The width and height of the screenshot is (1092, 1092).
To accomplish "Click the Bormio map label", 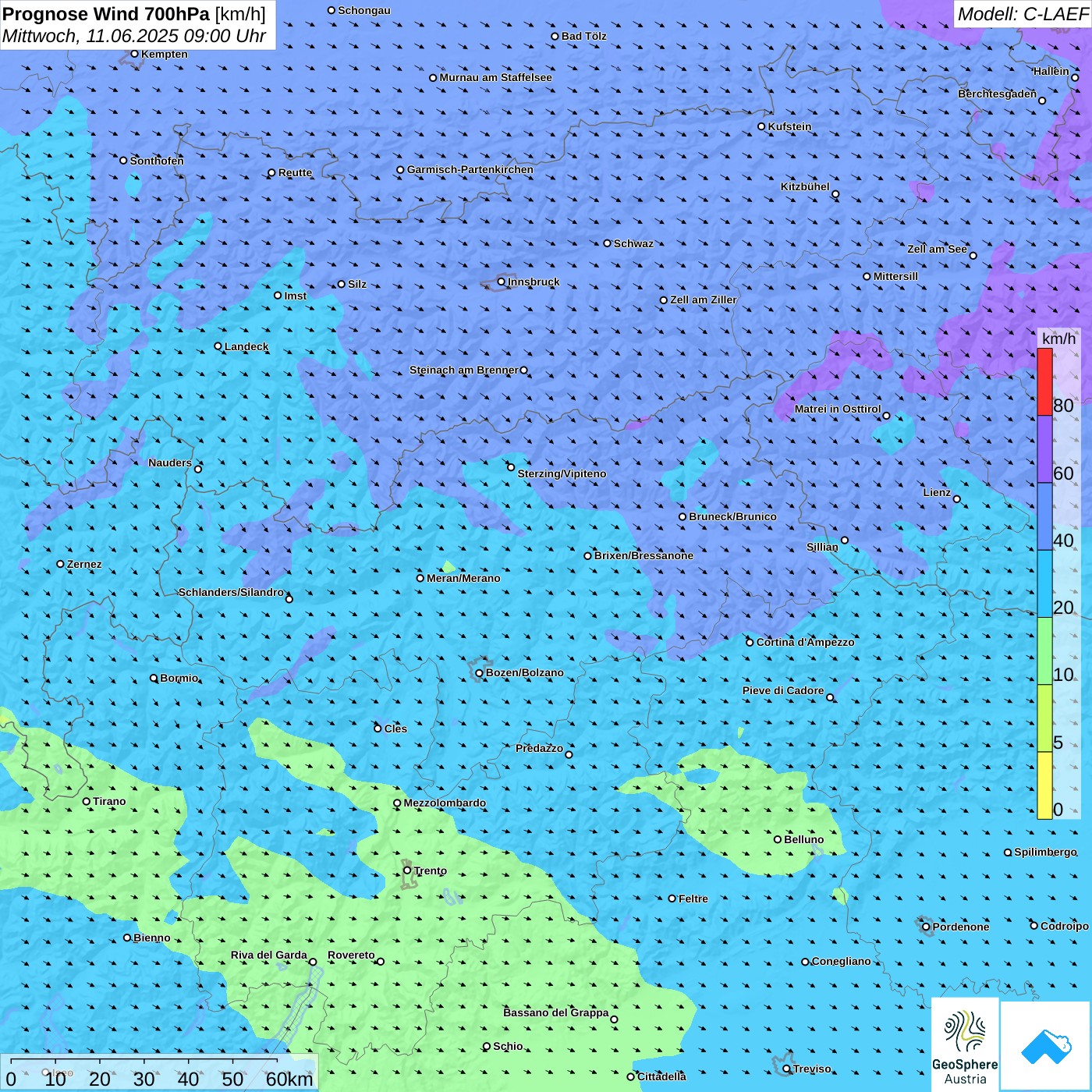I will 179,678.
